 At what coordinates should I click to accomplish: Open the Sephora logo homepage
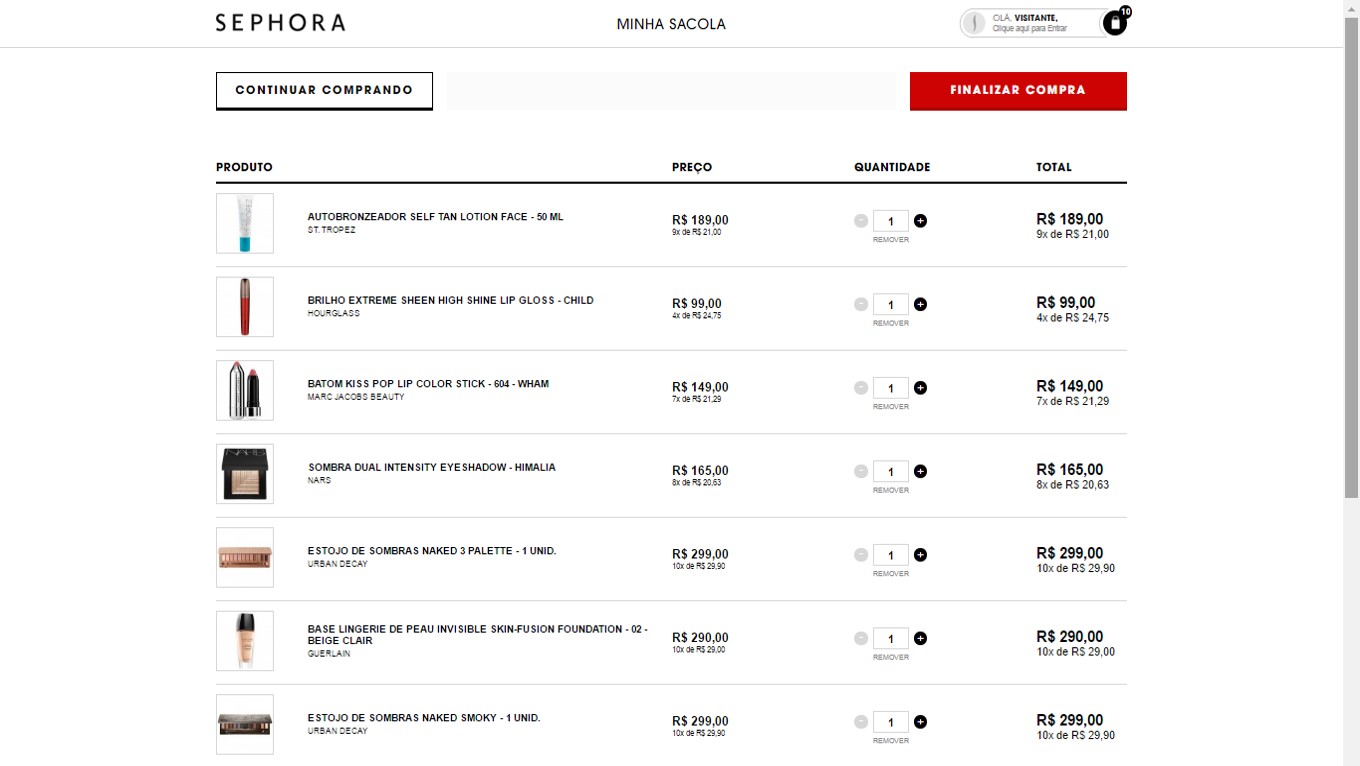click(280, 23)
